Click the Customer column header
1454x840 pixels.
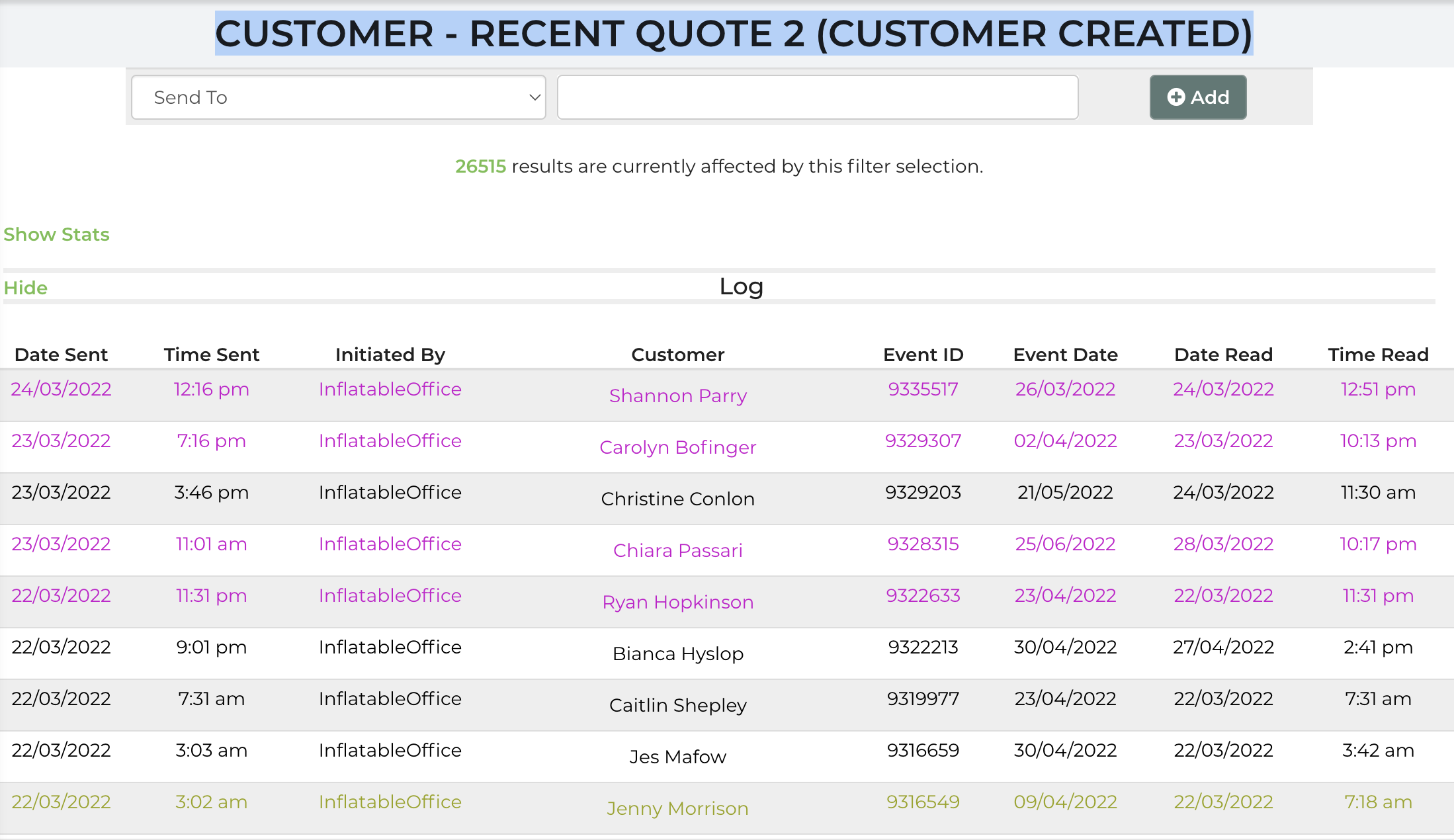pos(677,355)
